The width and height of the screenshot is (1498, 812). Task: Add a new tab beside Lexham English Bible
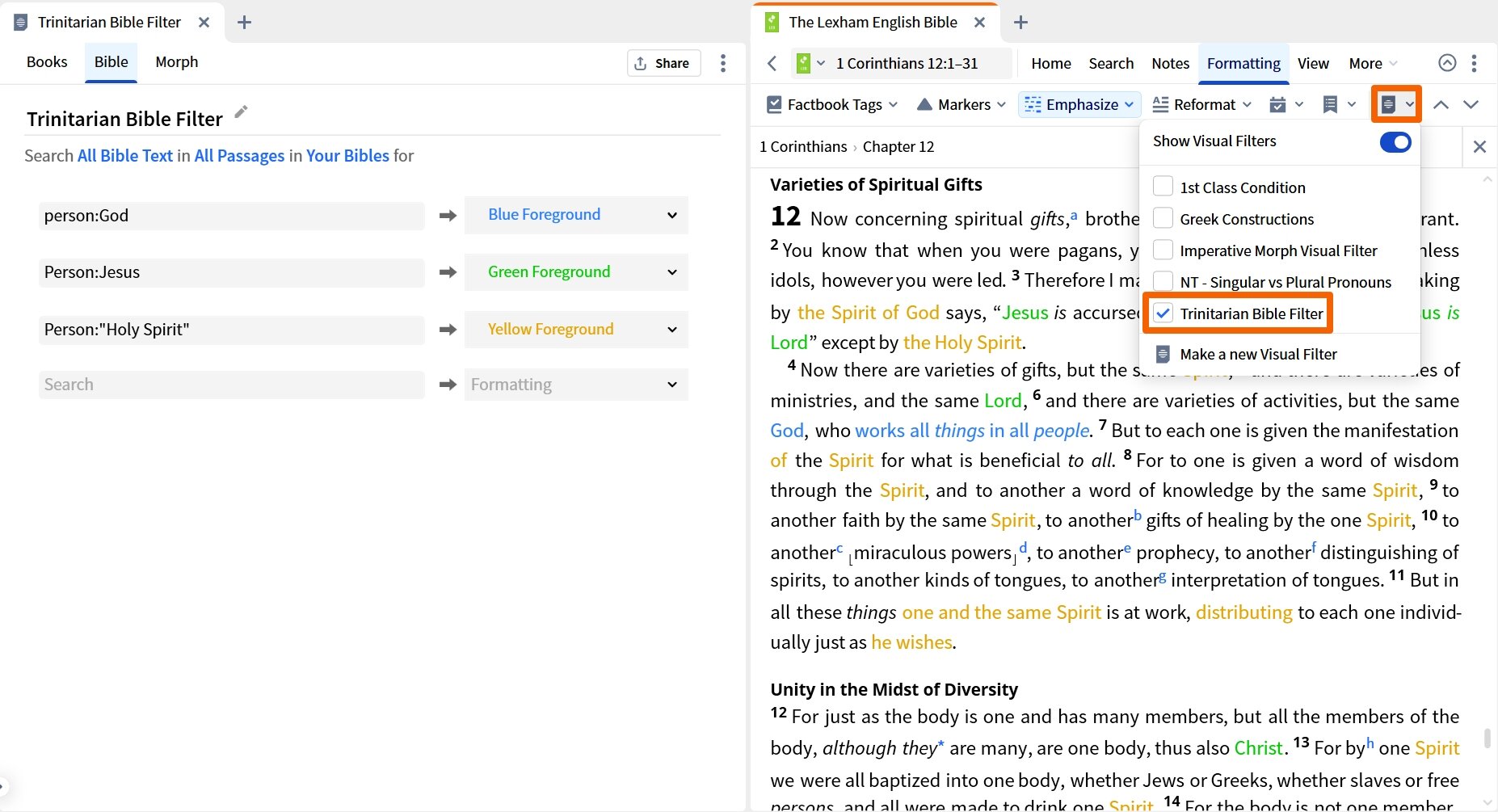point(1020,23)
